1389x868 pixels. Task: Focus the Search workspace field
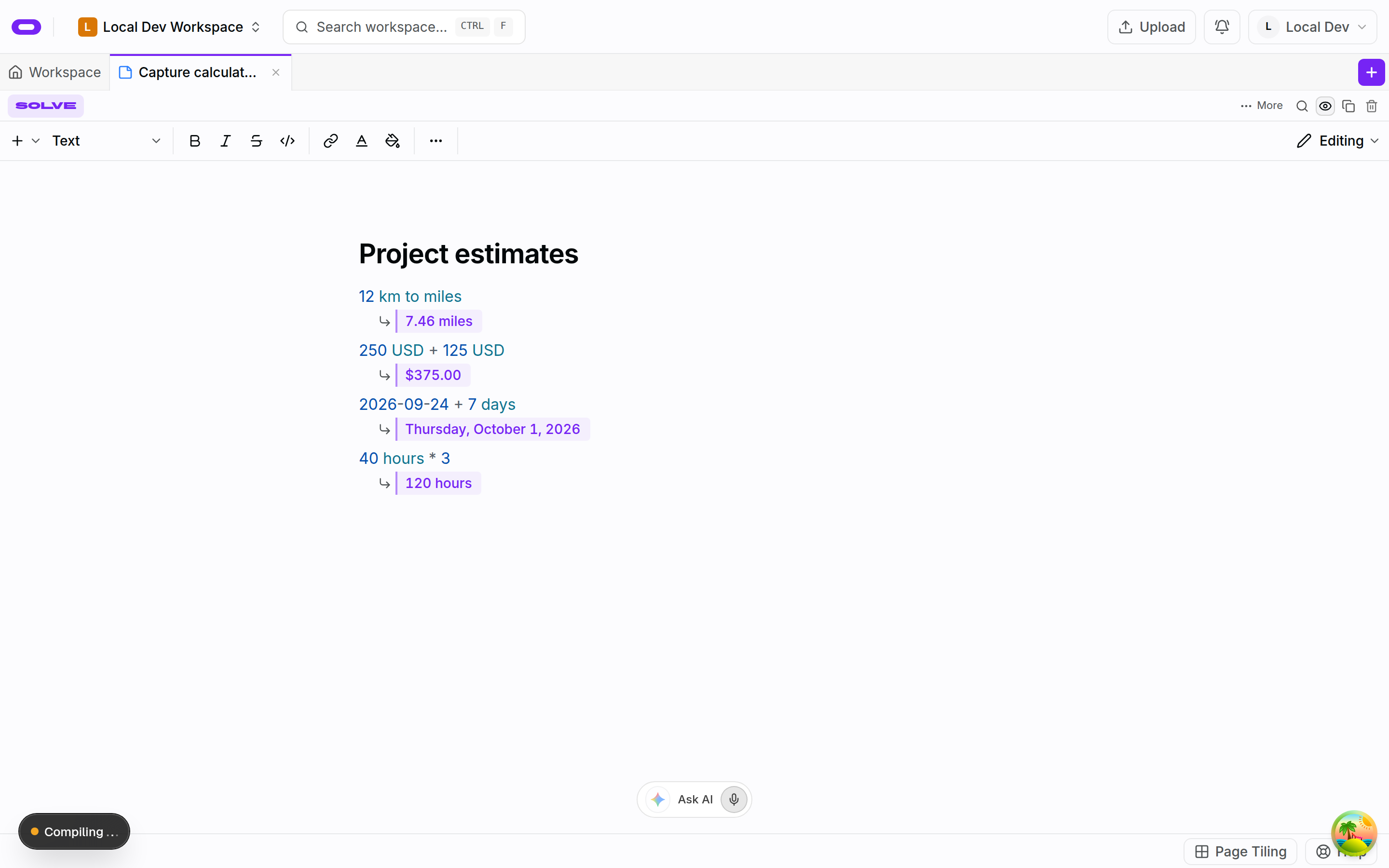404,27
